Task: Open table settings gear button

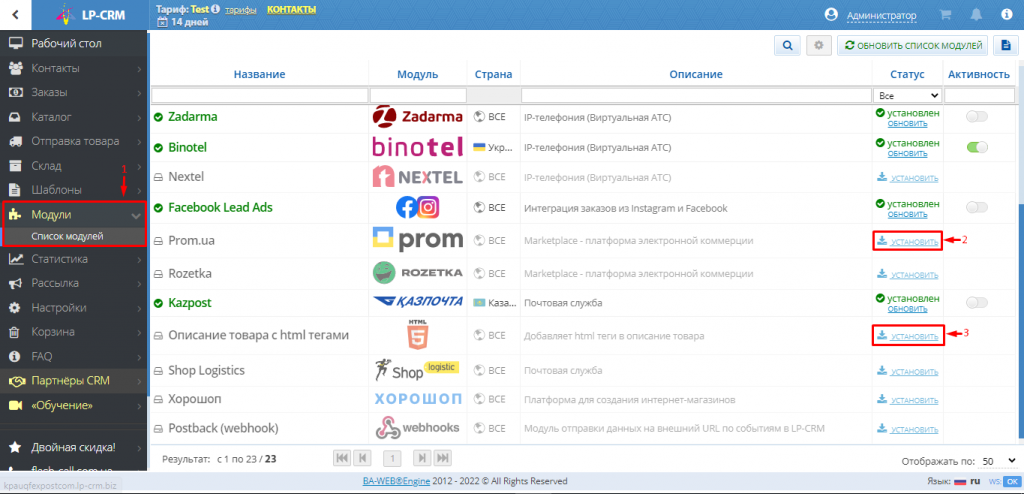Action: [x=819, y=46]
